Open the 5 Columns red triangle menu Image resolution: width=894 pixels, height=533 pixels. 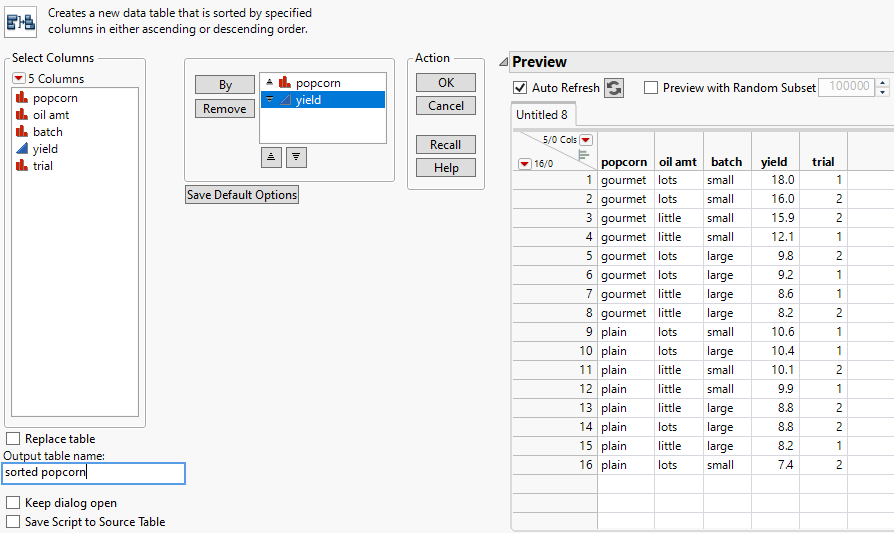coord(19,79)
